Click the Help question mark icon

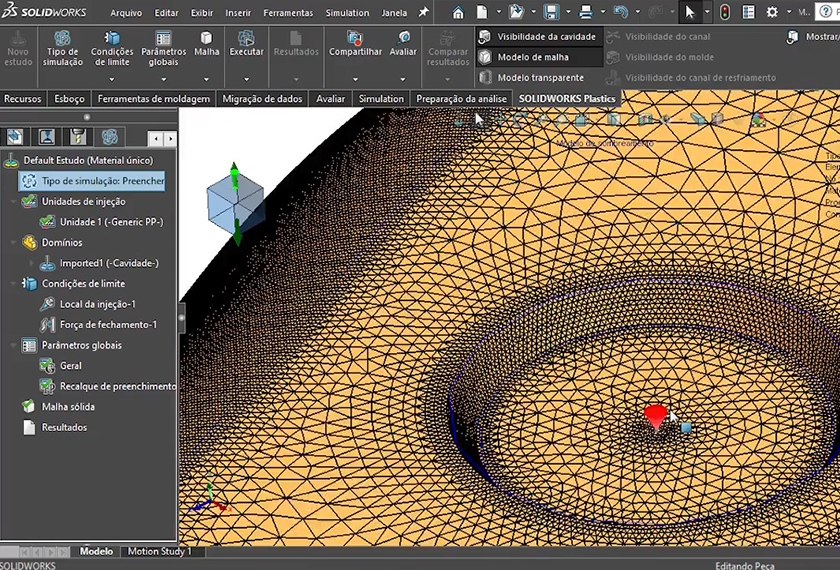(x=827, y=12)
